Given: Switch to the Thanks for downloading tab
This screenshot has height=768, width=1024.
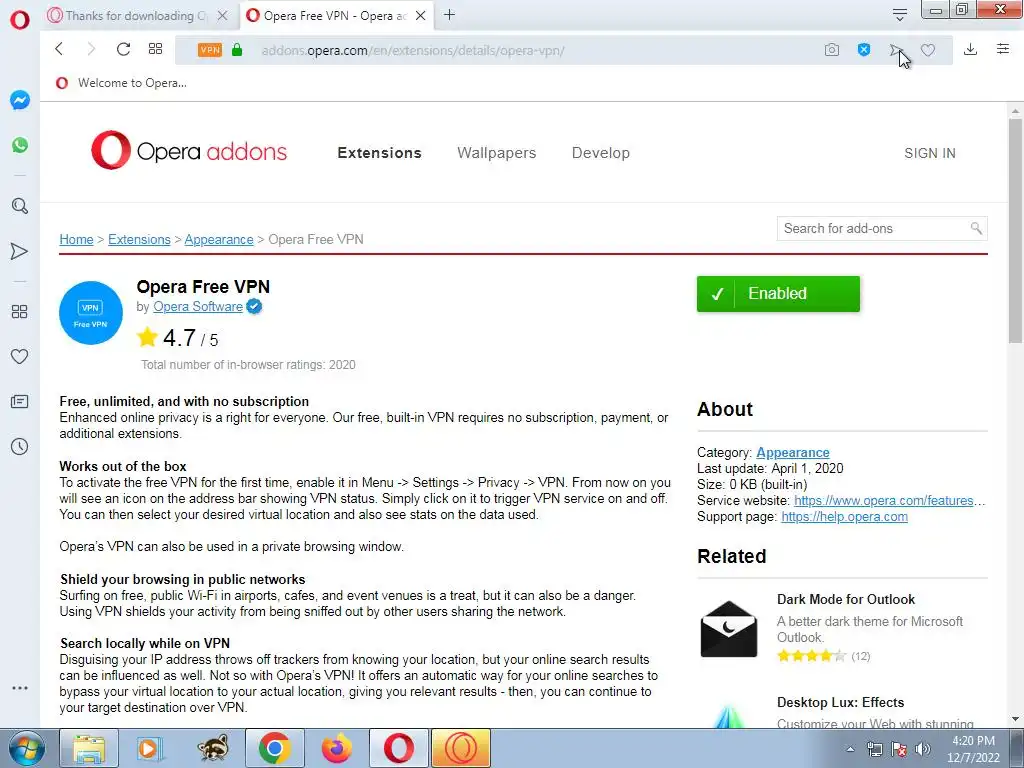Looking at the screenshot, I should coord(136,16).
